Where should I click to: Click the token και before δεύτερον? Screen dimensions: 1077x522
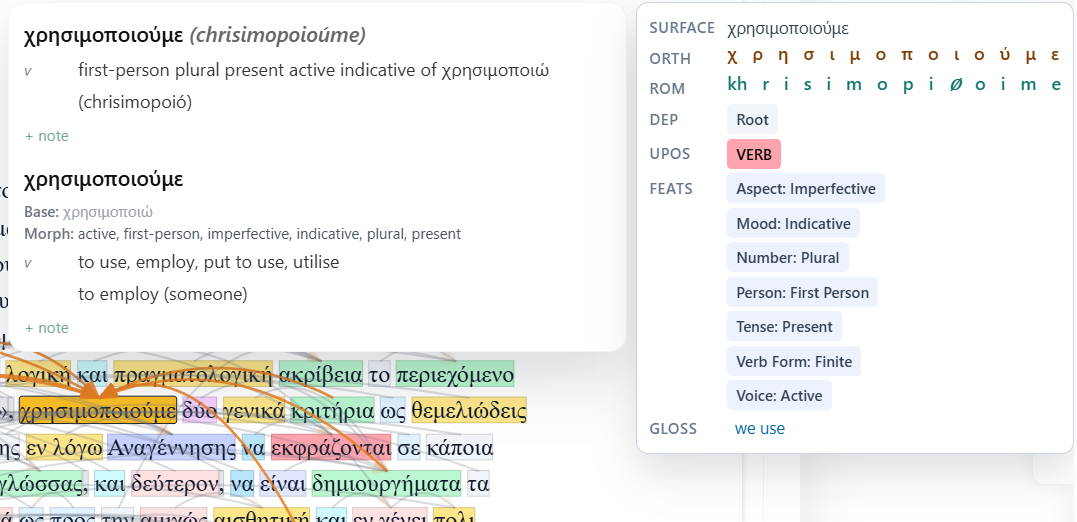coord(110,485)
